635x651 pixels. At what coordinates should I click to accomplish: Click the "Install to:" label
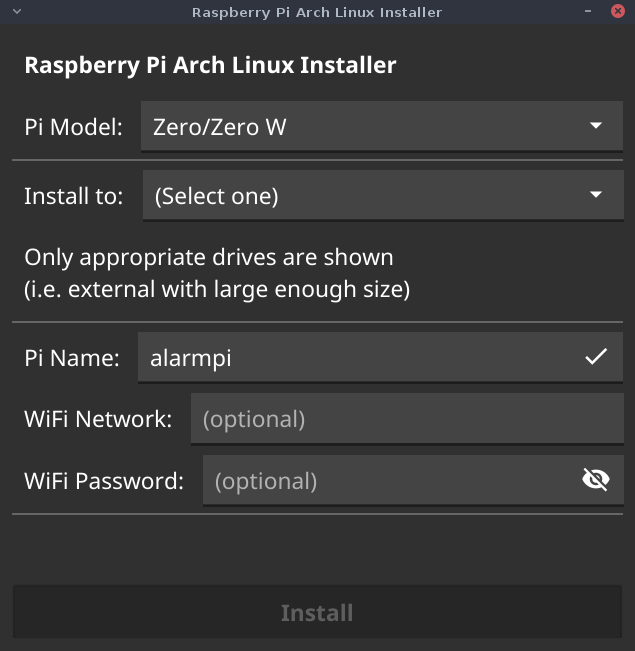point(74,196)
